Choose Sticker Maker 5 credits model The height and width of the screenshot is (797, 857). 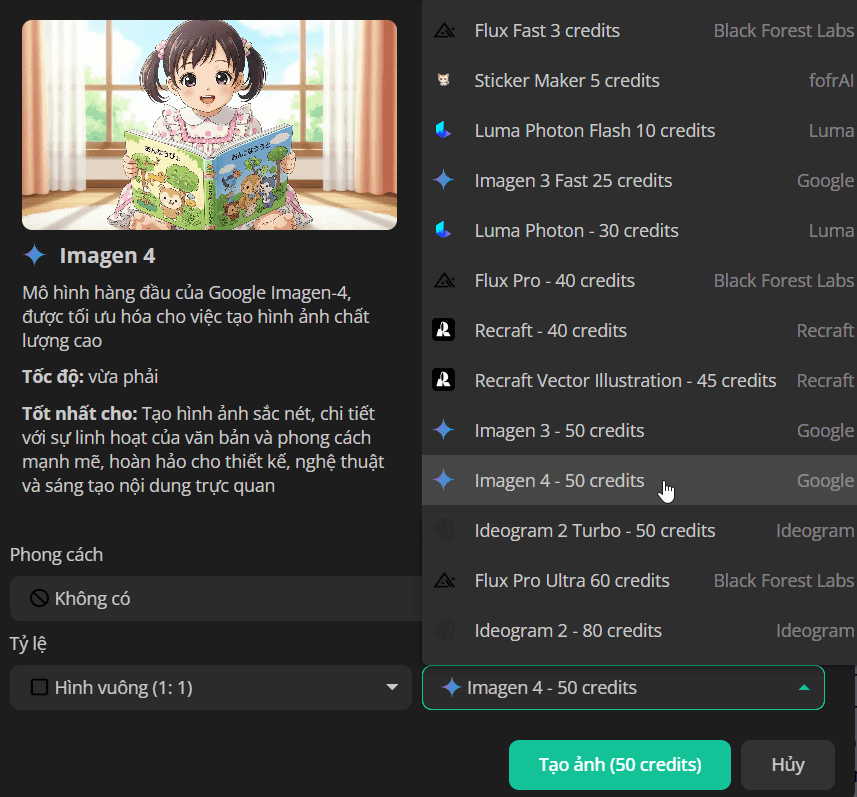[639, 80]
